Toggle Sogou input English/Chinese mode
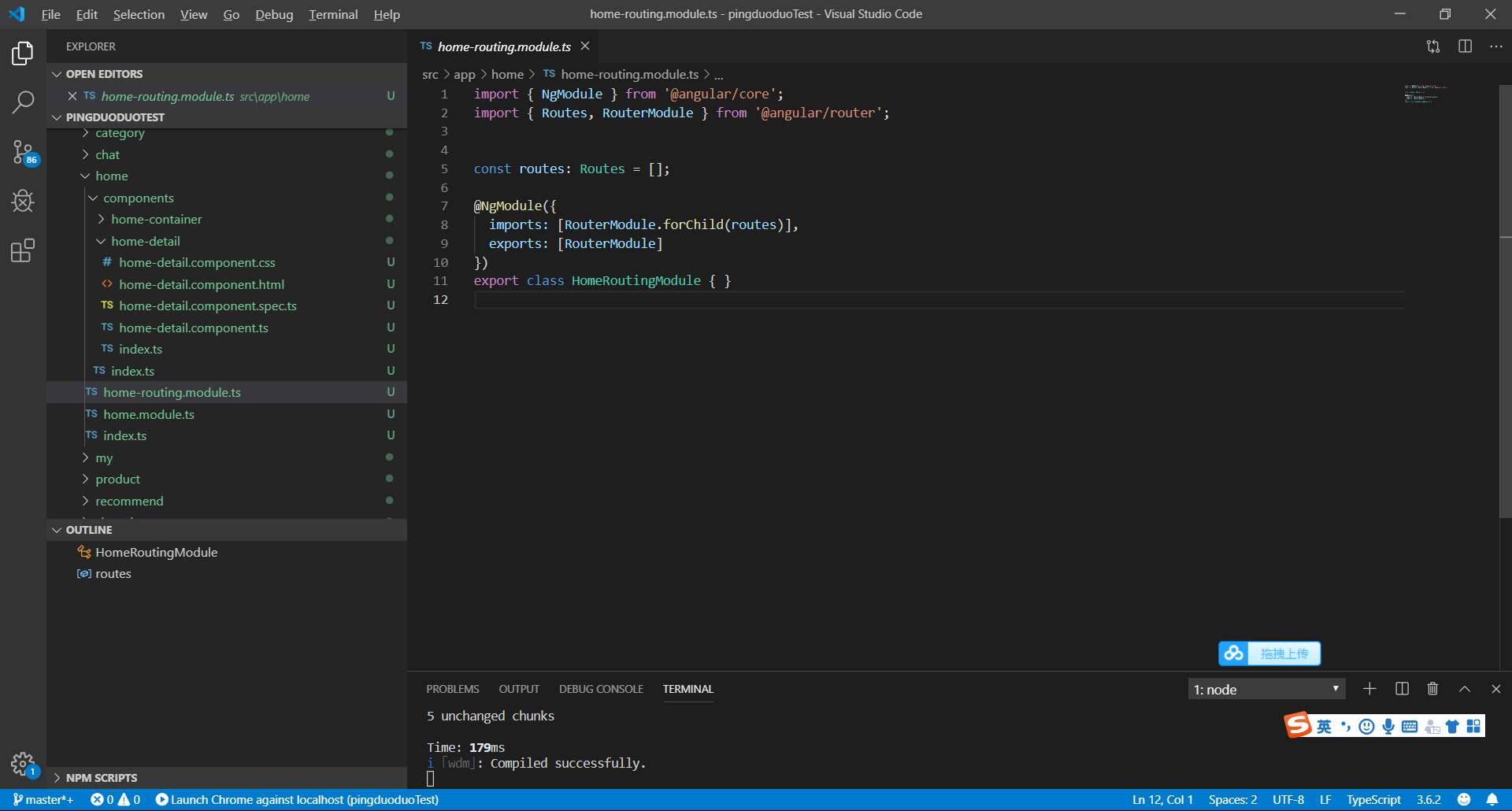 (x=1325, y=726)
